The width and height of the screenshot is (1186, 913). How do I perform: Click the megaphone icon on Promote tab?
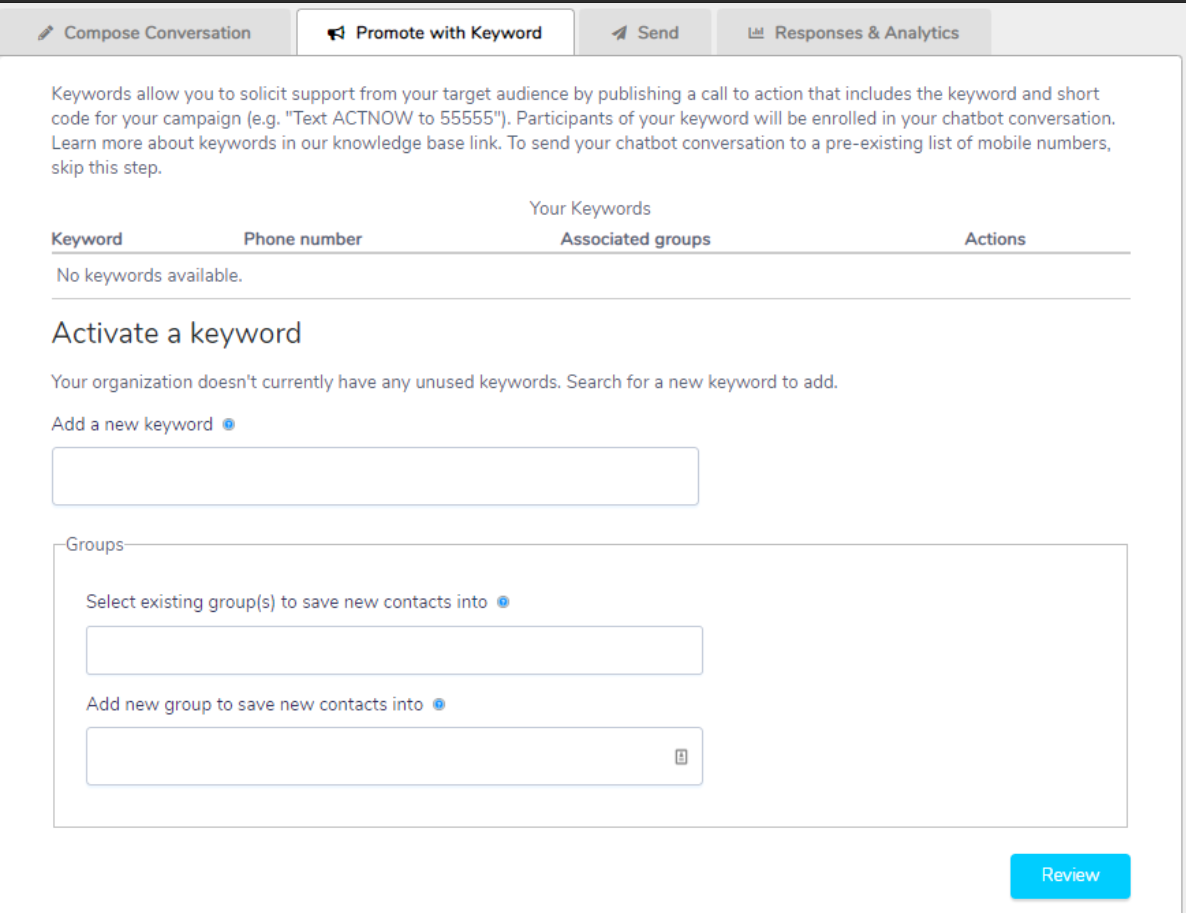click(x=336, y=33)
